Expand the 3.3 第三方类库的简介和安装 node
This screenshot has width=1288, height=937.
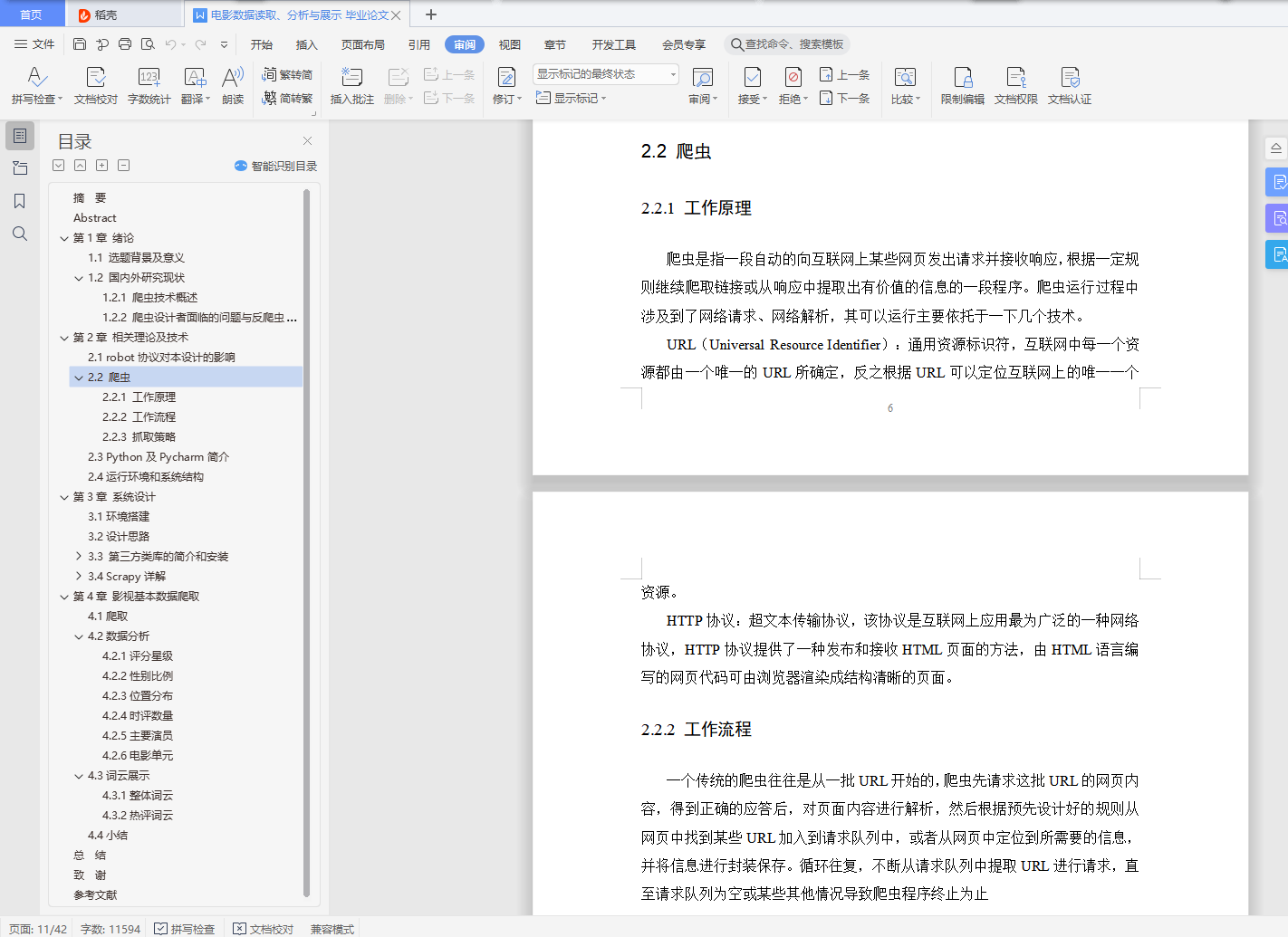79,557
